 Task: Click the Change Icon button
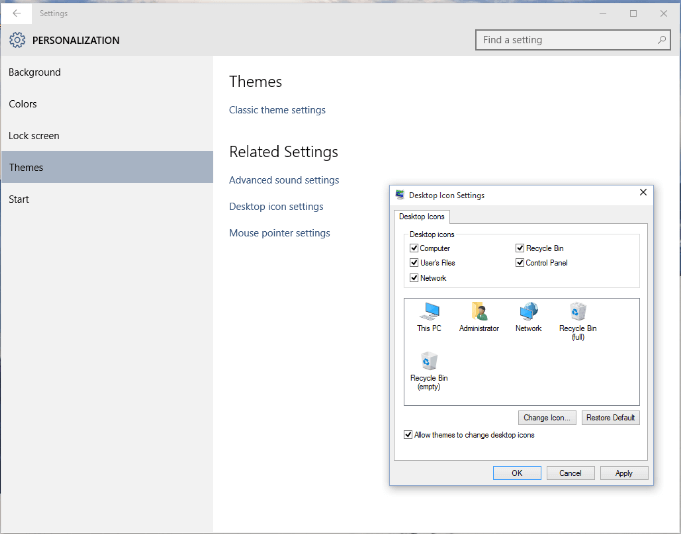tap(547, 418)
